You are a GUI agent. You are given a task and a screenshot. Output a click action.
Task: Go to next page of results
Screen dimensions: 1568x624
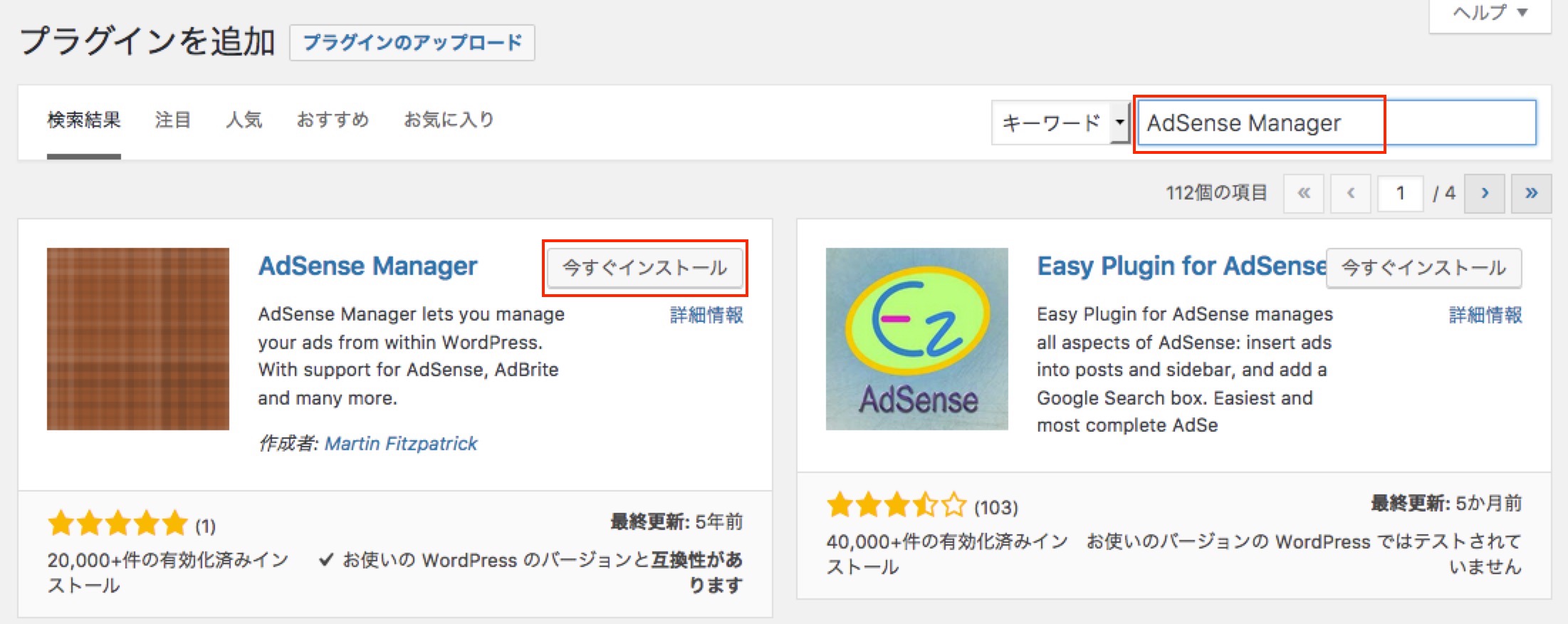point(1484,193)
